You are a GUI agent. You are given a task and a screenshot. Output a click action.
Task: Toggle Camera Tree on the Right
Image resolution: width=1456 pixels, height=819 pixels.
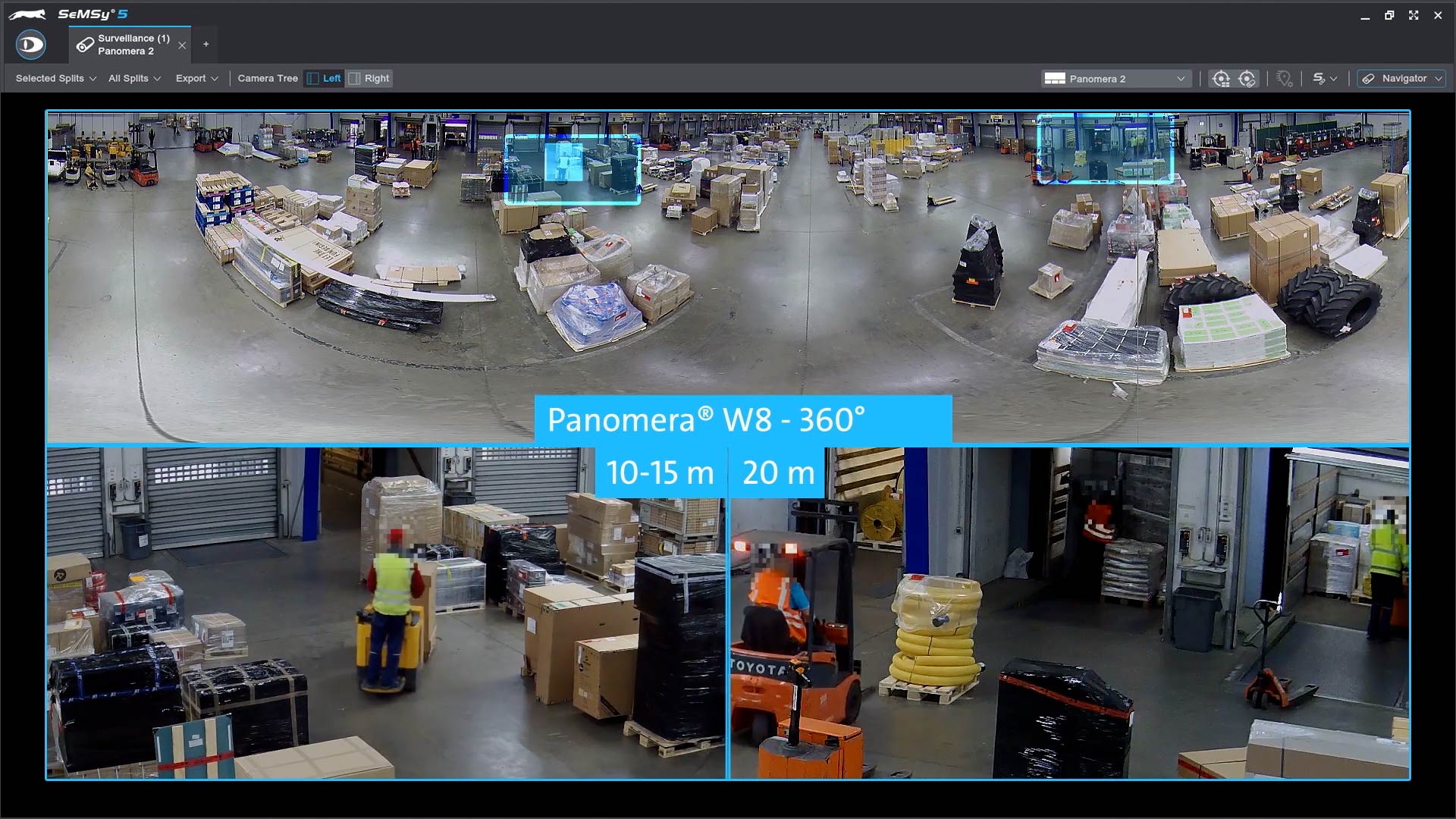[369, 78]
